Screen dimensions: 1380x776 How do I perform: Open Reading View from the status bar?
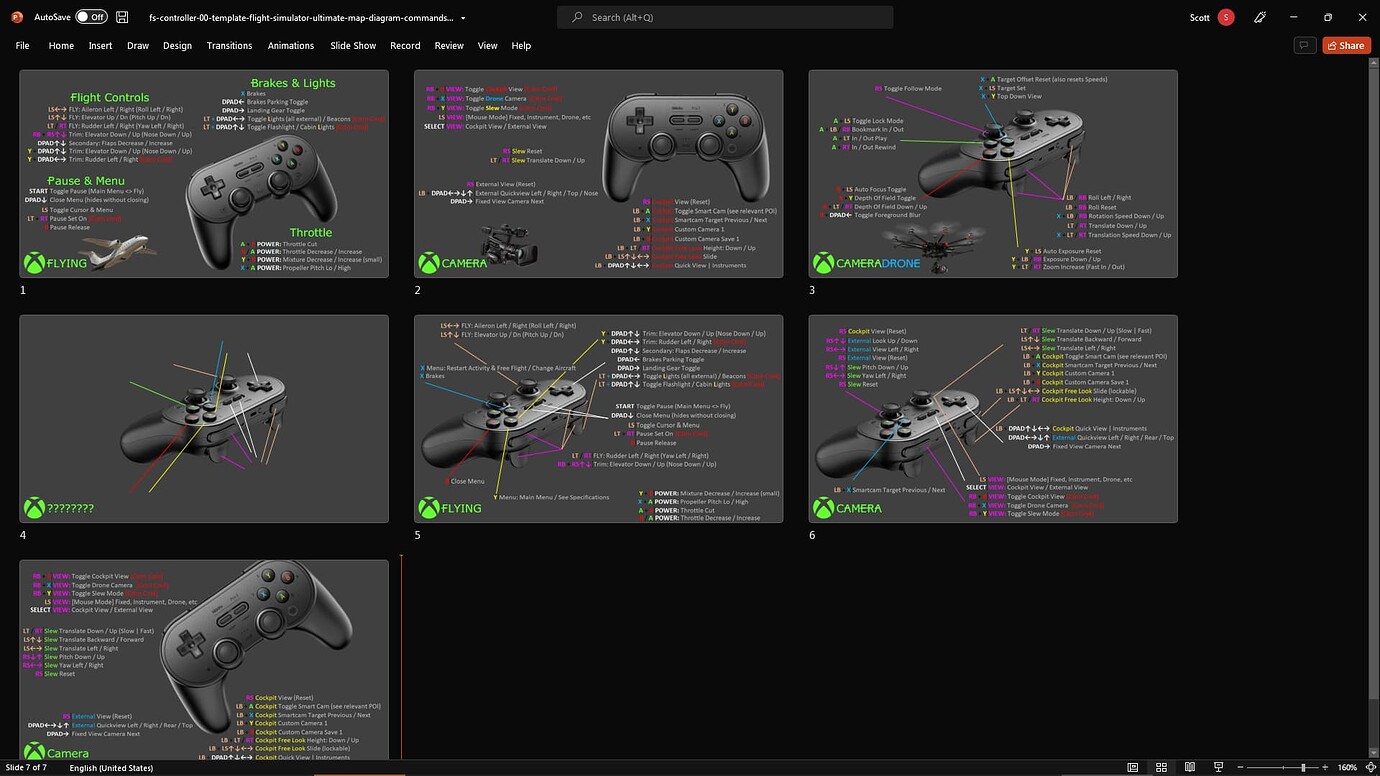click(1190, 767)
